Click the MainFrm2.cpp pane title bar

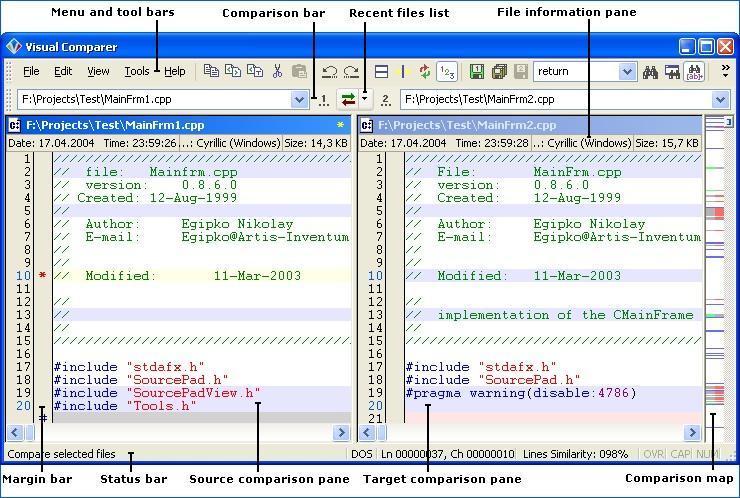click(x=530, y=125)
